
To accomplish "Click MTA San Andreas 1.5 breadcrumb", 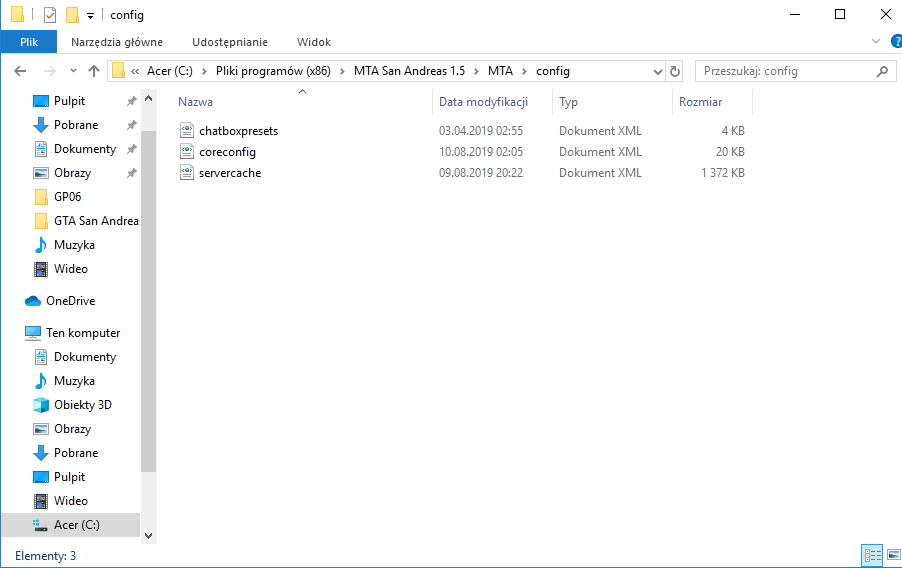I will click(x=409, y=71).
